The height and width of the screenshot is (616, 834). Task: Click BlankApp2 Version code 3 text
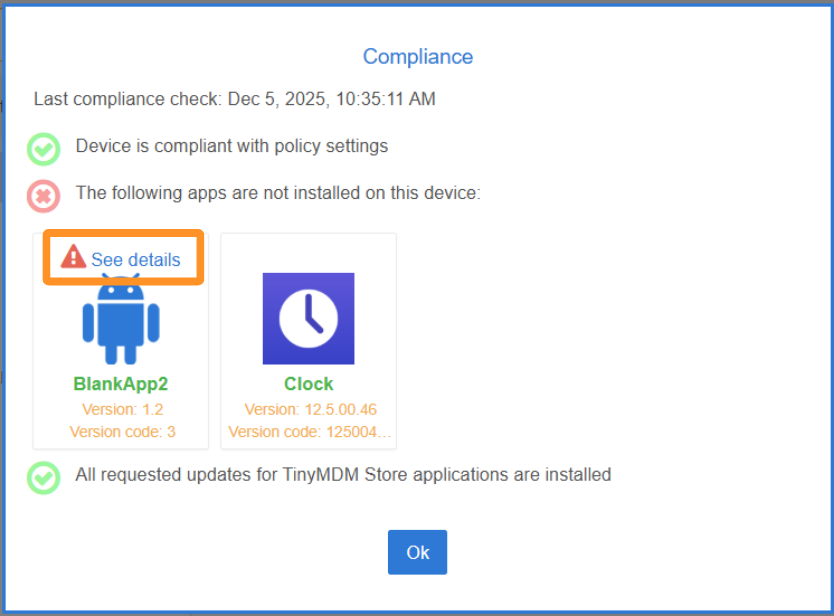tap(122, 432)
